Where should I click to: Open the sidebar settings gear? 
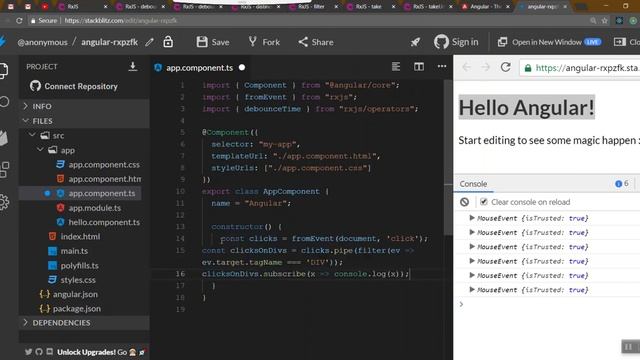[x=4, y=202]
